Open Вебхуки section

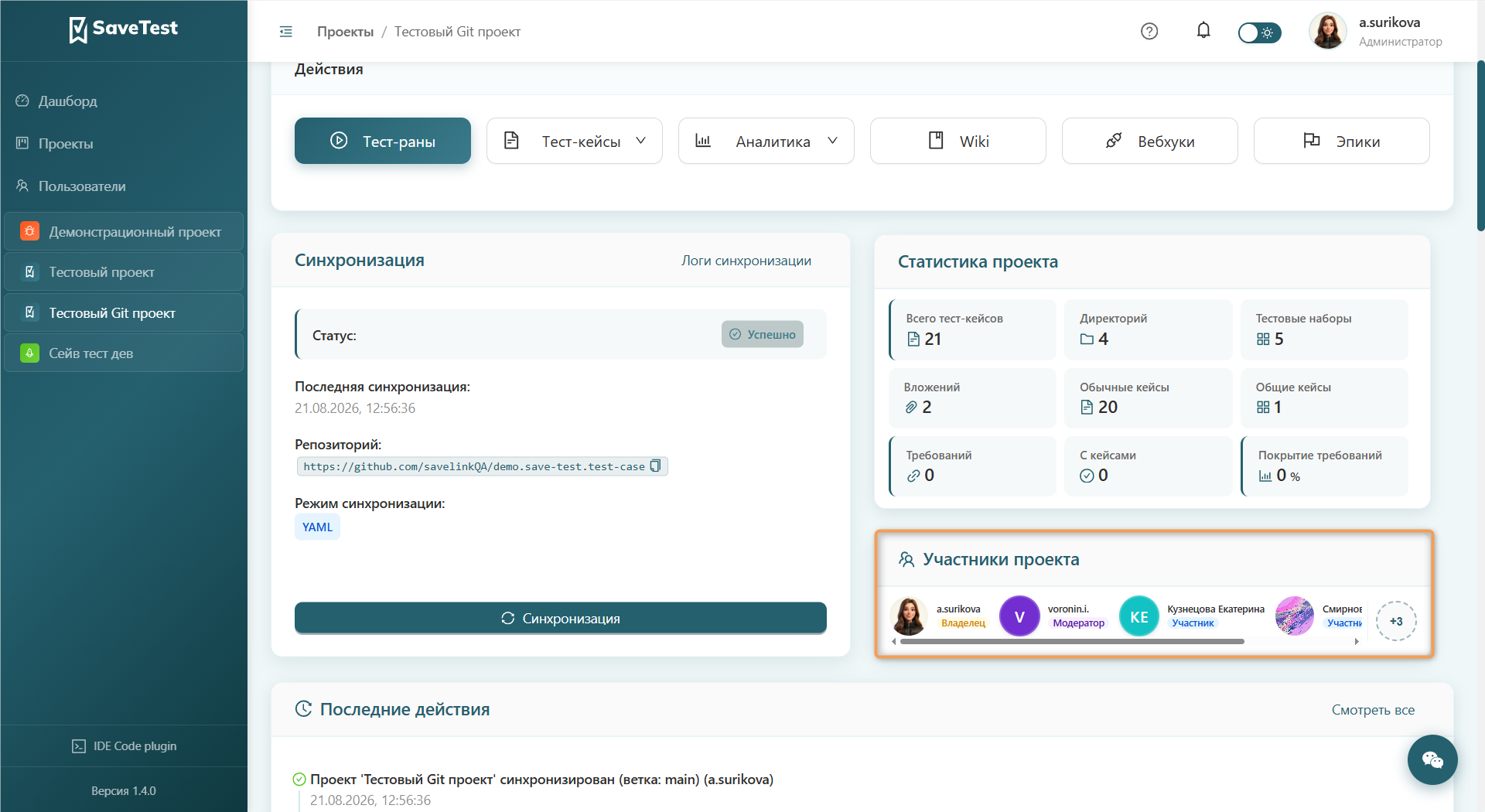(1150, 141)
